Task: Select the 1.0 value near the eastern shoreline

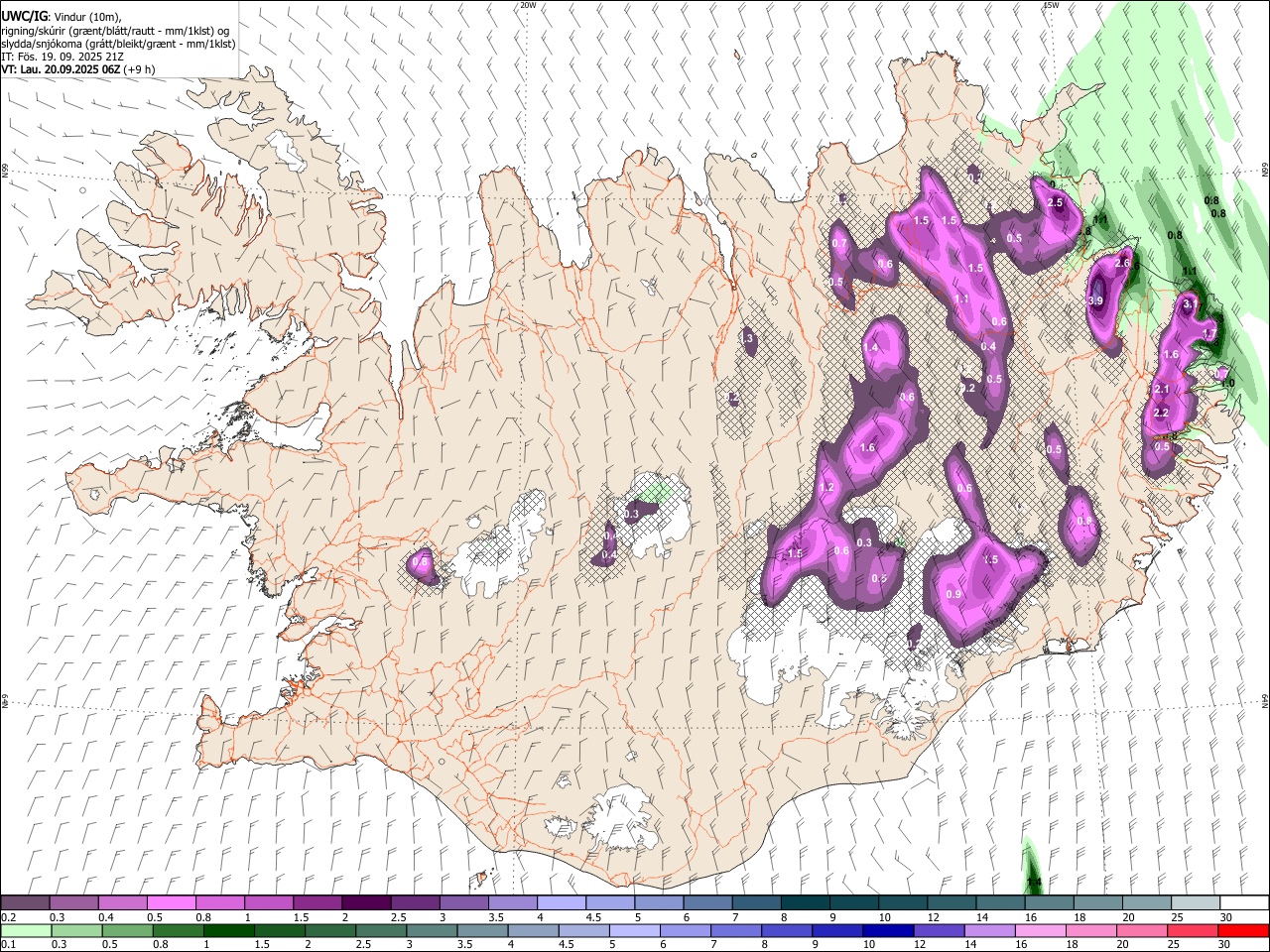Action: [1226, 383]
